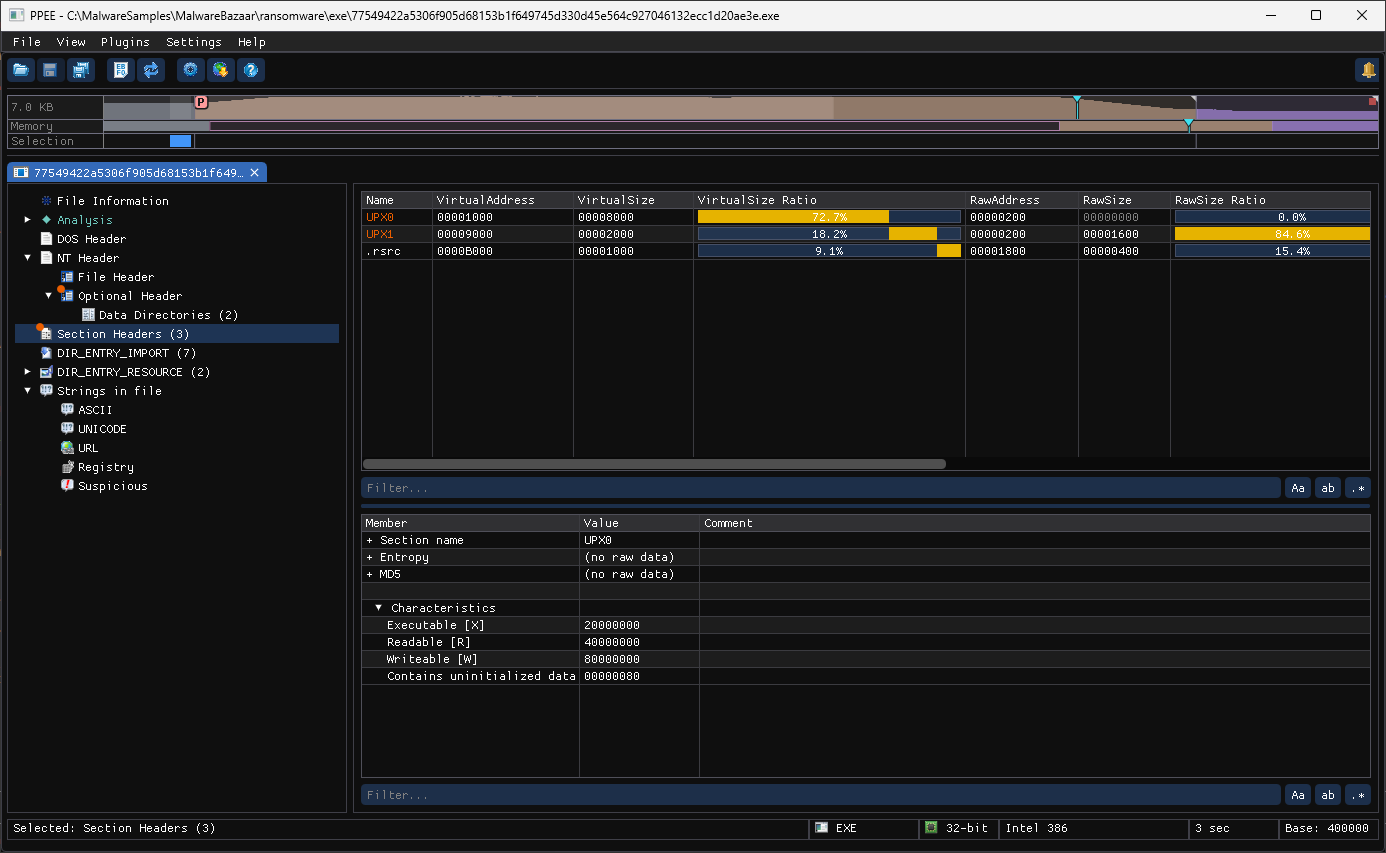Viewport: 1386px width, 853px height.
Task: Expand the Entropy row plus sign
Action: (370, 557)
